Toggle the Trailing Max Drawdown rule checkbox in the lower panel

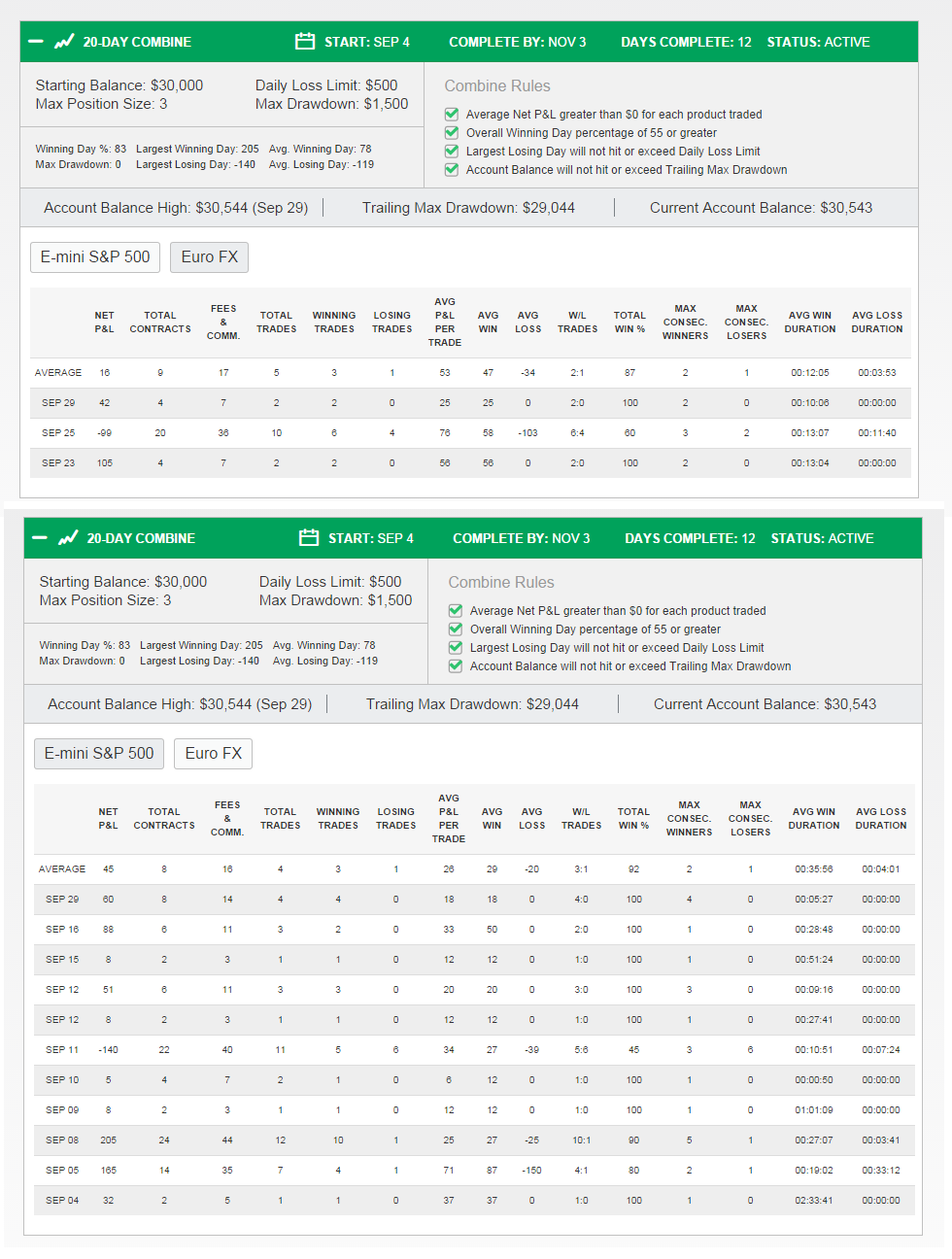[x=456, y=665]
